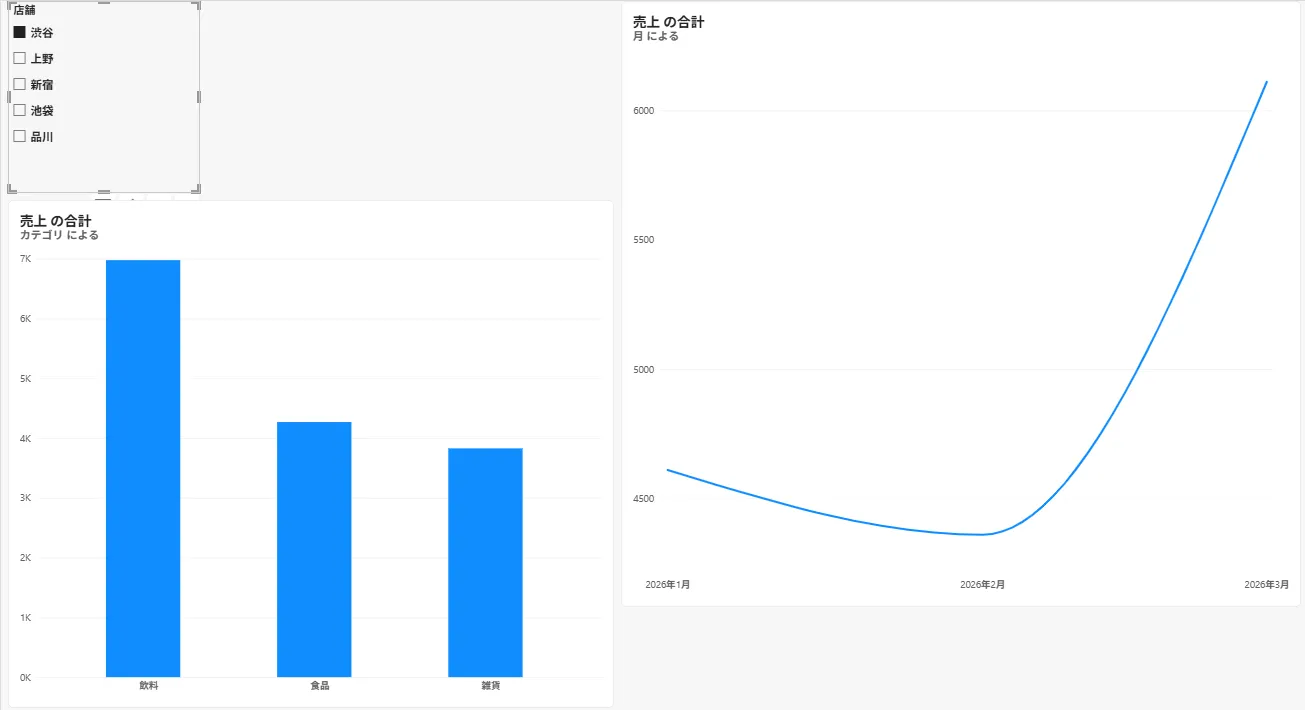This screenshot has height=710, width=1305.
Task: Click the 4500 value on the line chart axis
Action: (x=643, y=499)
